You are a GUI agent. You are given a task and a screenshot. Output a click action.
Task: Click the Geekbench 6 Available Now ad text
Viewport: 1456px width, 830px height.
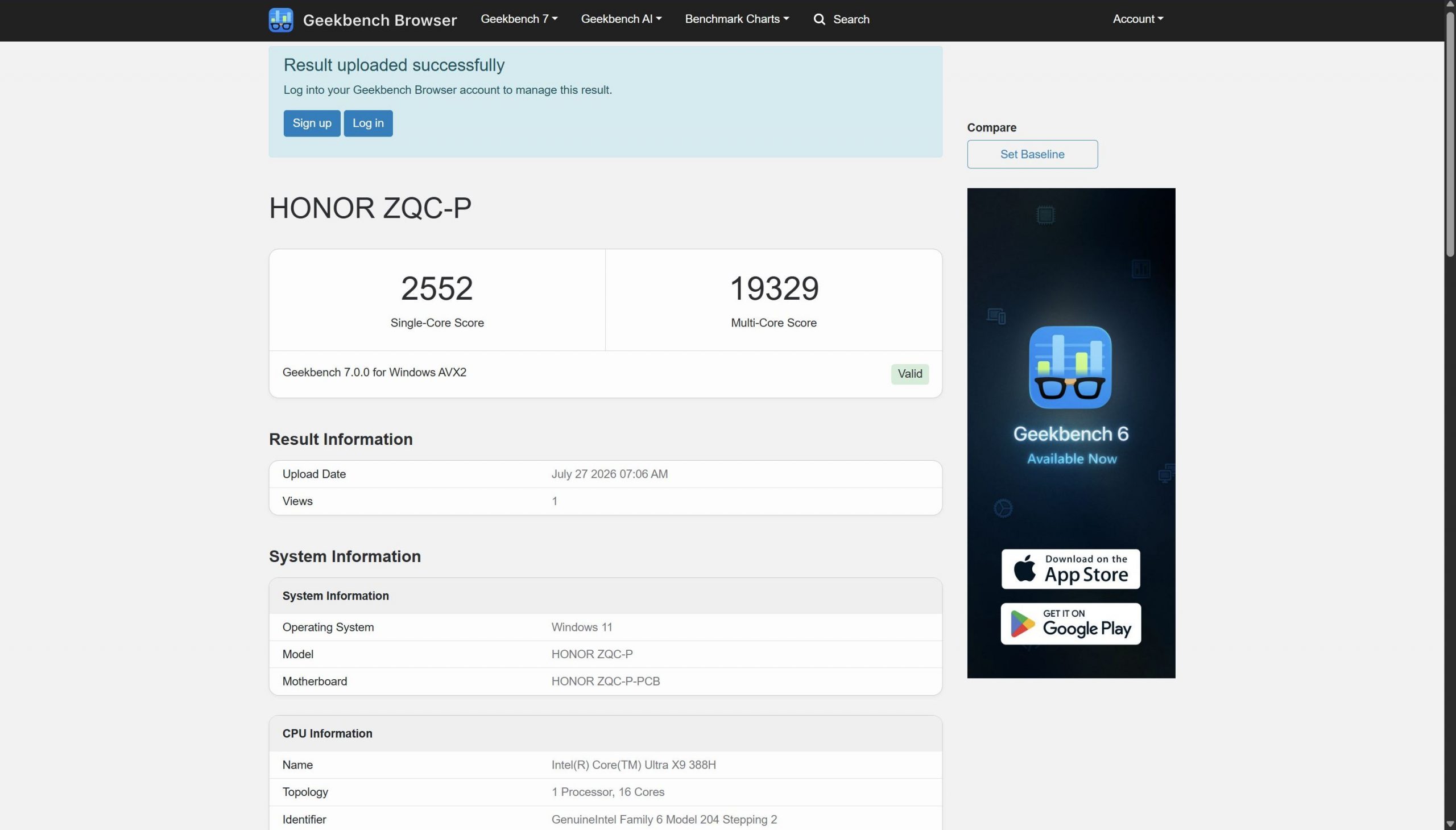pyautogui.click(x=1071, y=445)
